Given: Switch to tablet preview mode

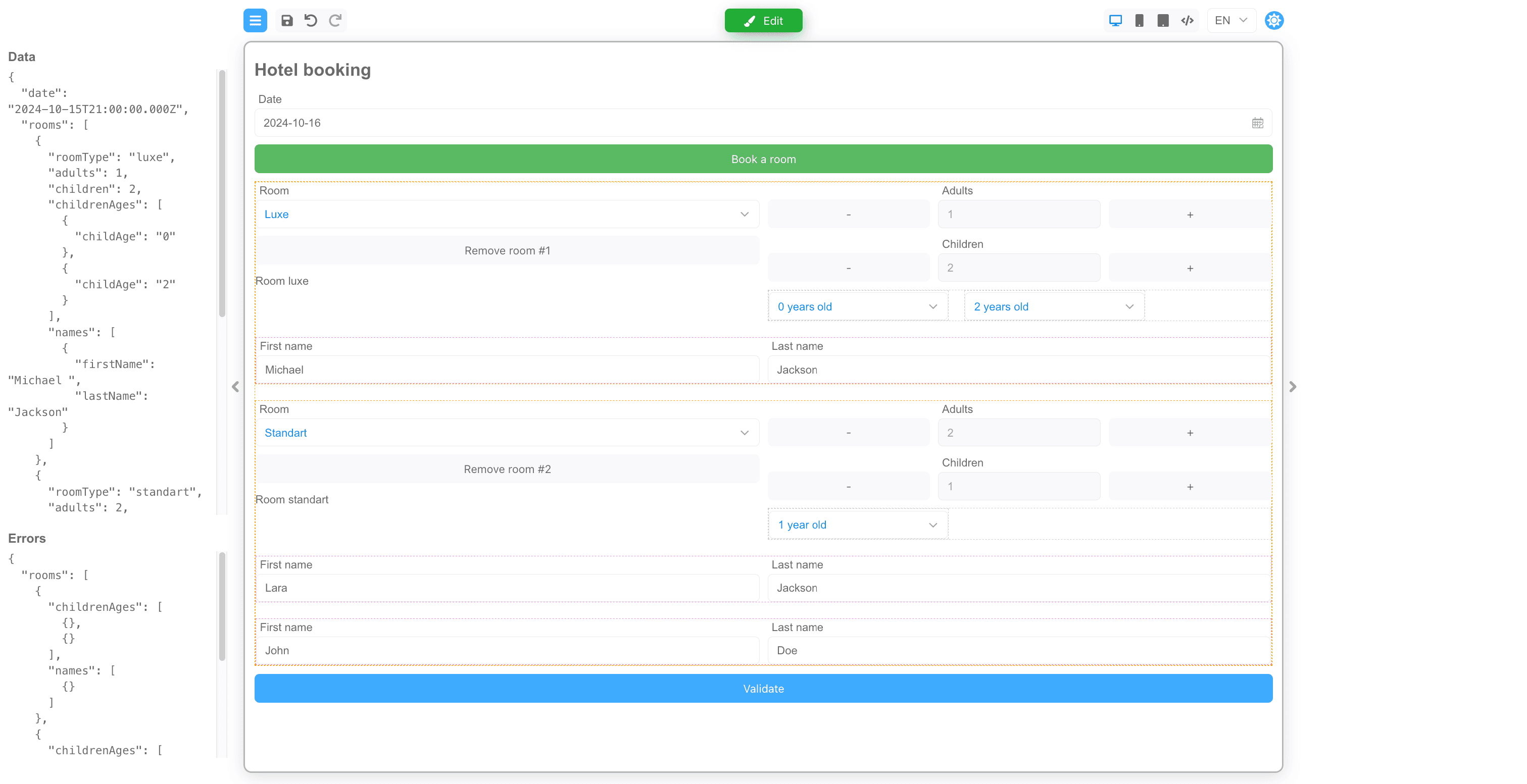Looking at the screenshot, I should (1162, 21).
